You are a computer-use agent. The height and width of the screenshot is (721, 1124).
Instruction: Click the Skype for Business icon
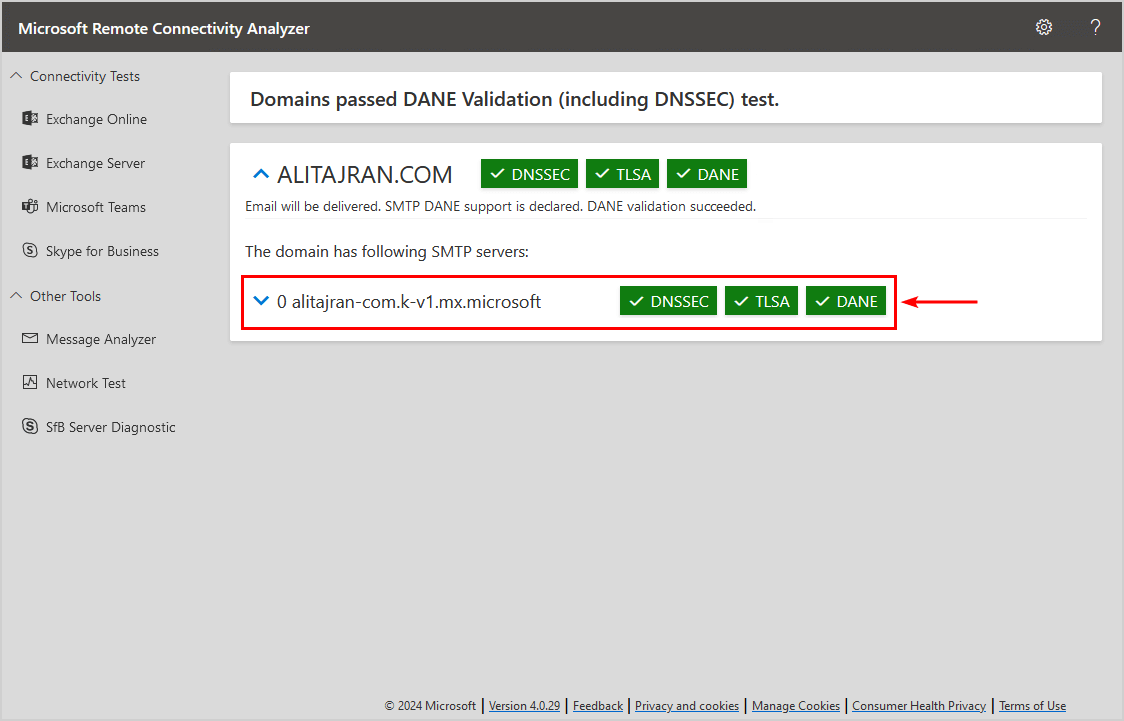(30, 250)
